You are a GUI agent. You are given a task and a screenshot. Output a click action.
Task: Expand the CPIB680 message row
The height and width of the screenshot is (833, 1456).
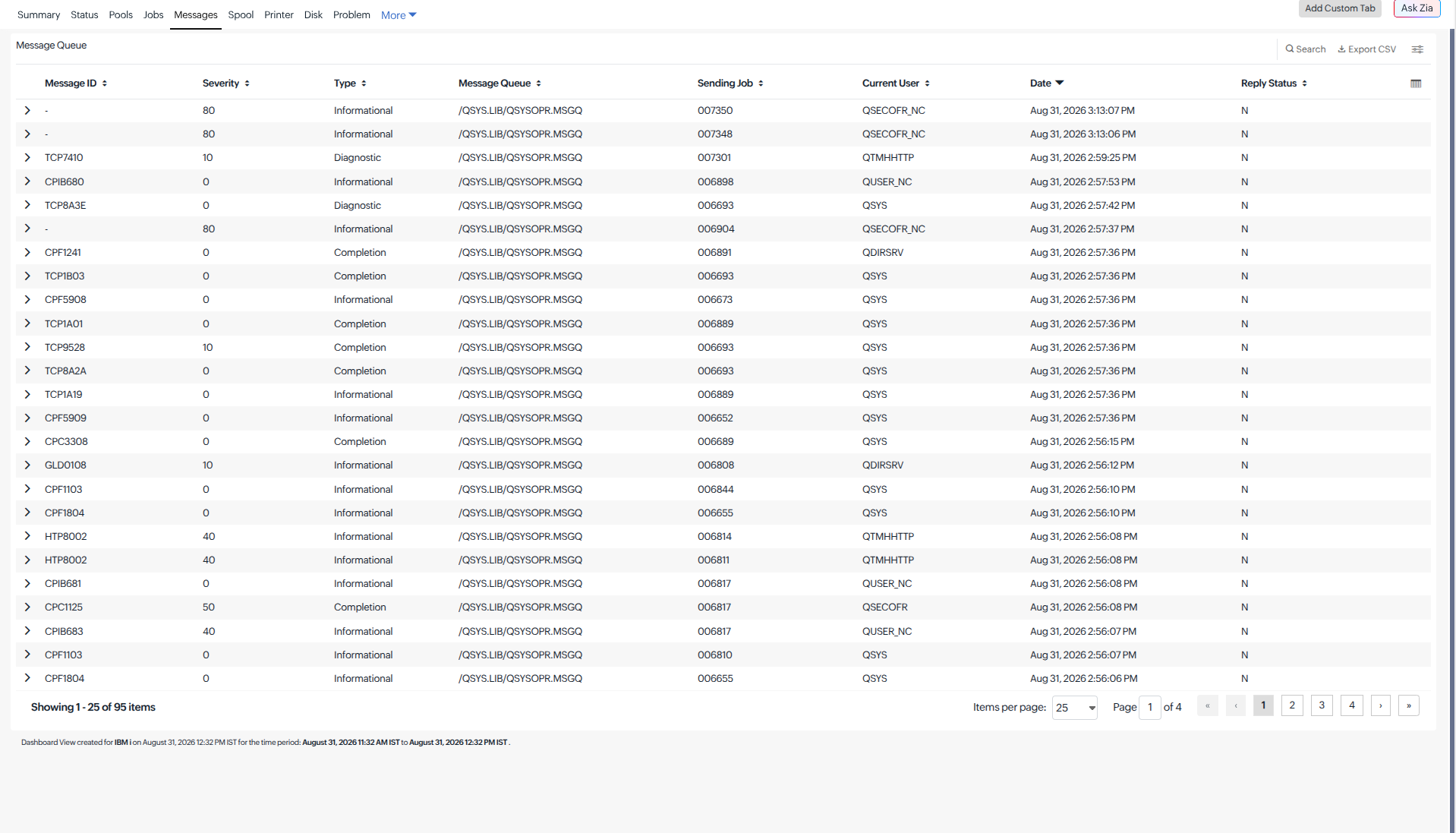click(x=27, y=181)
